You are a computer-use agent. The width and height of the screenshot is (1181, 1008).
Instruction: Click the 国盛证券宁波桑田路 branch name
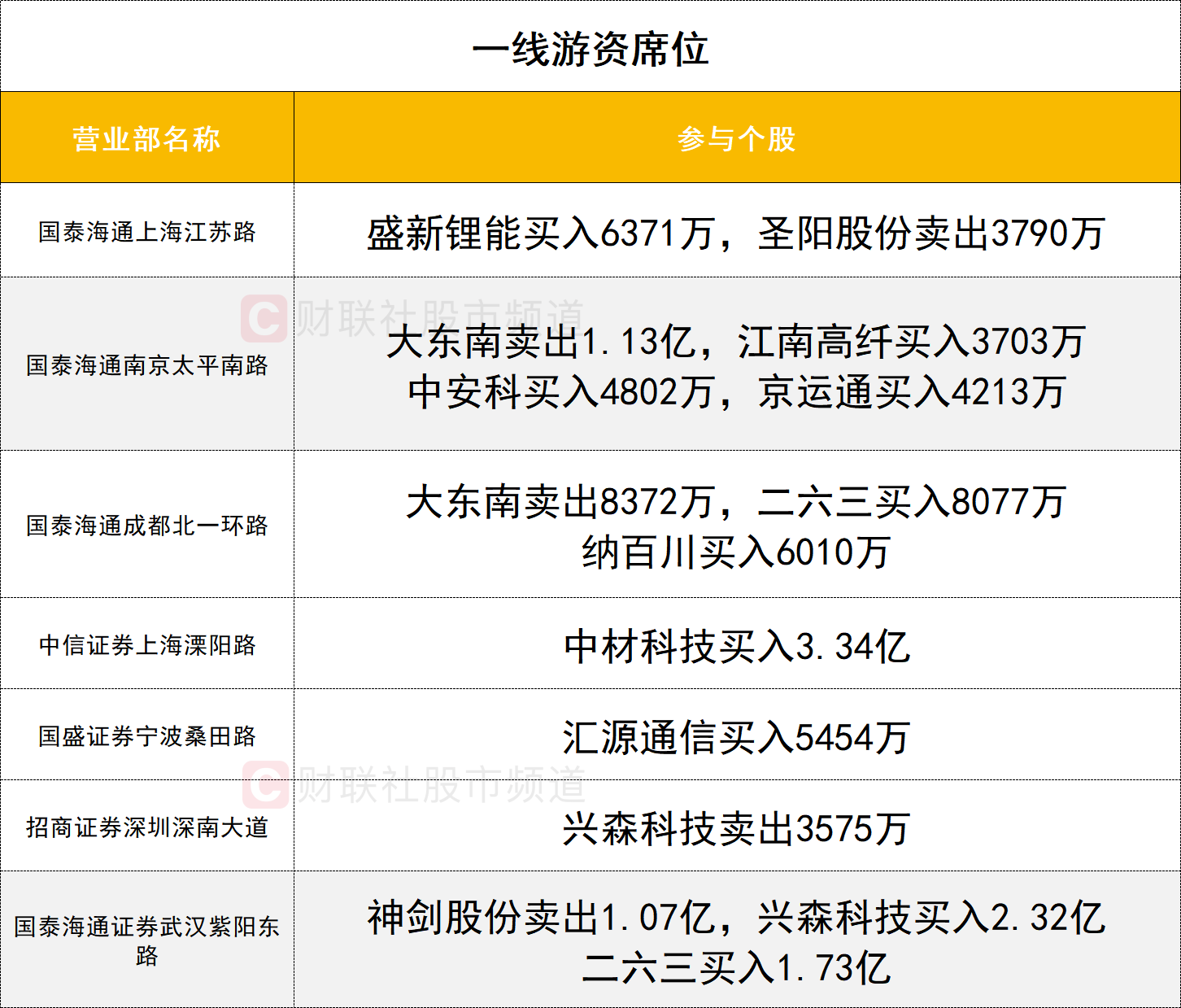pyautogui.click(x=146, y=735)
